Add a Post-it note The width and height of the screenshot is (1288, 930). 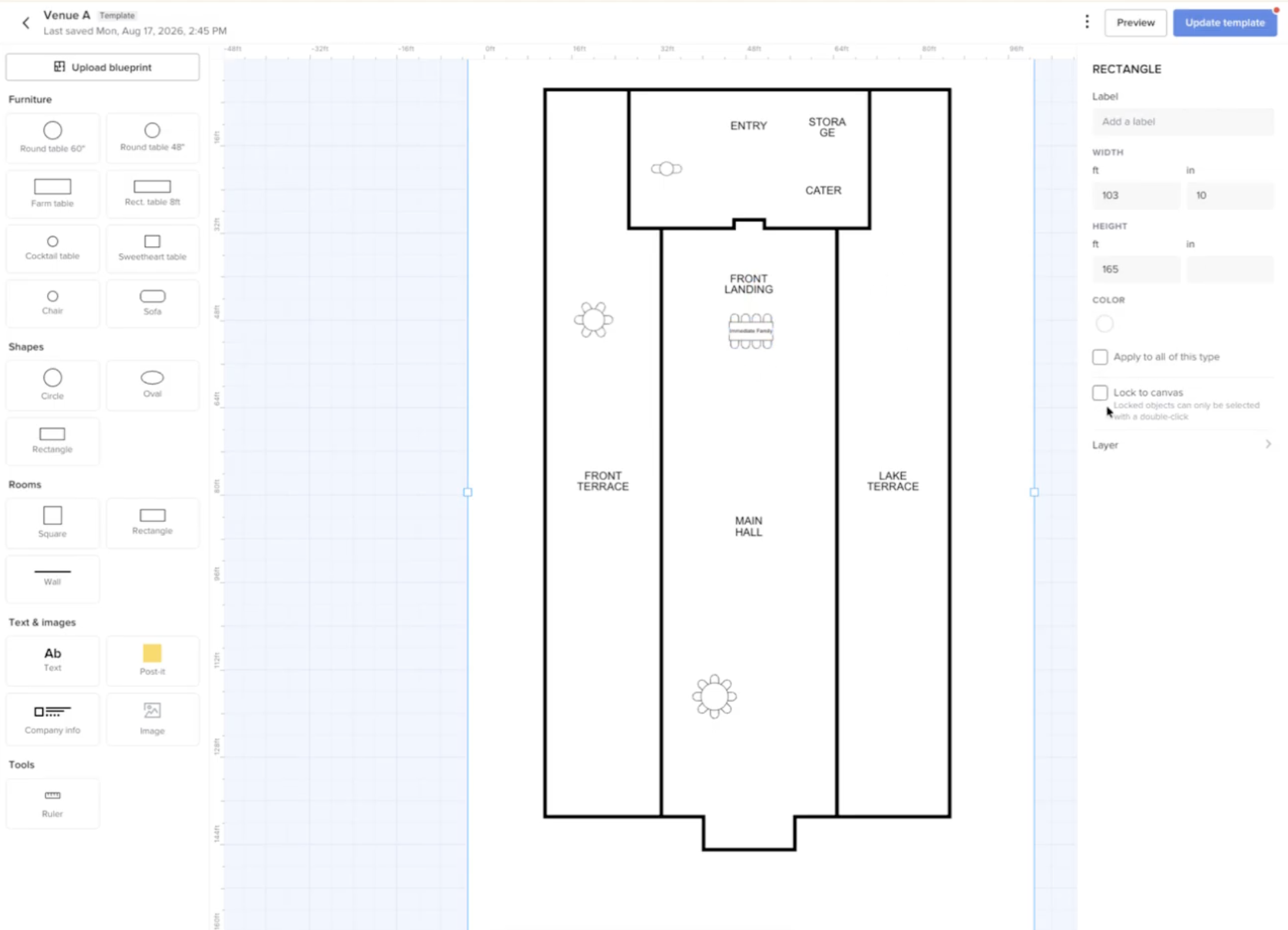pos(152,661)
